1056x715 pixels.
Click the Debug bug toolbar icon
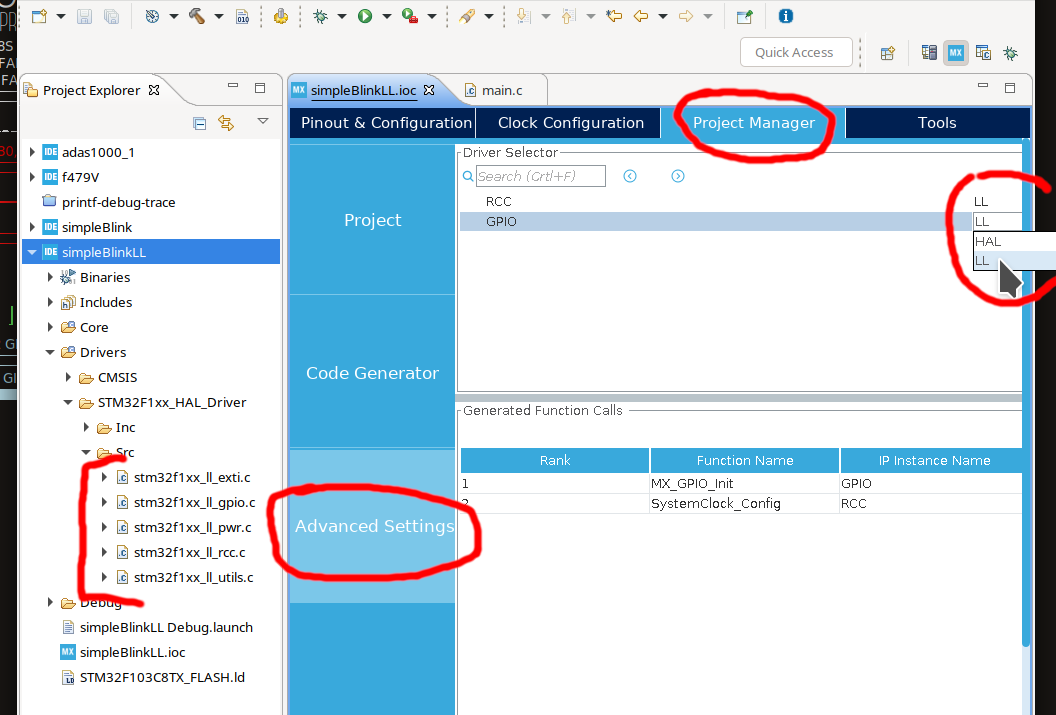[321, 16]
